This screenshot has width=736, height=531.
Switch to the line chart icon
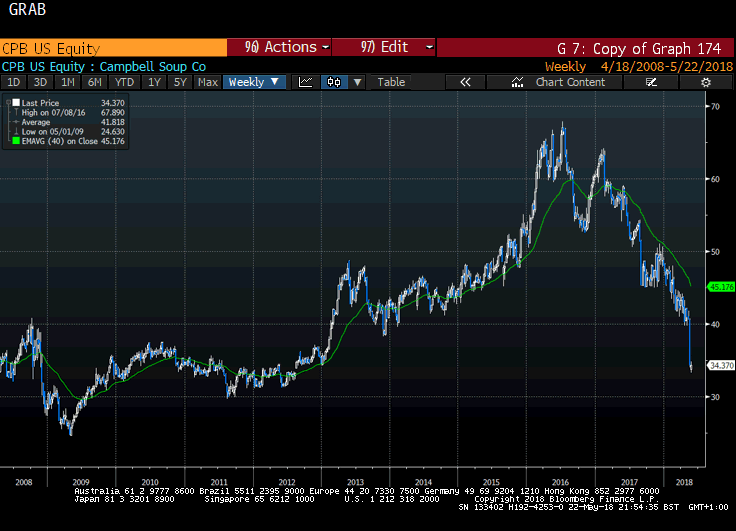306,82
